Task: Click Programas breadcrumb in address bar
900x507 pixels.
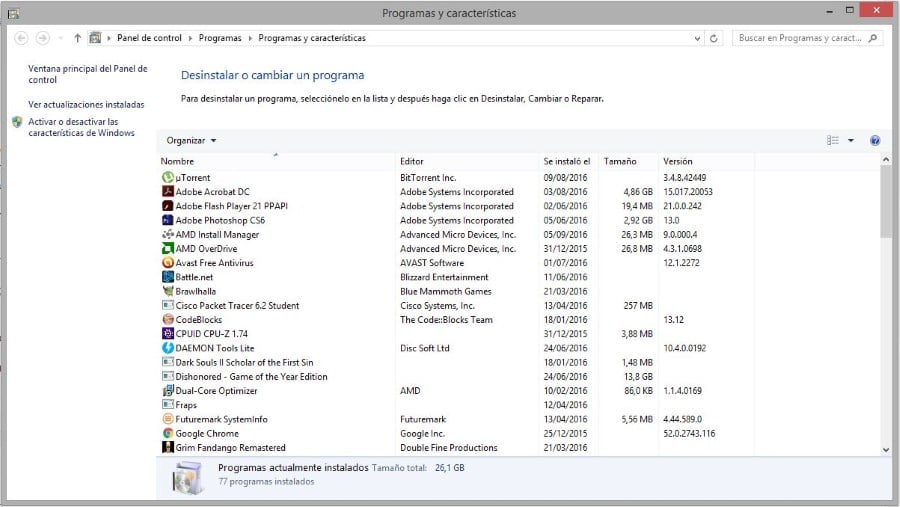Action: (x=220, y=38)
